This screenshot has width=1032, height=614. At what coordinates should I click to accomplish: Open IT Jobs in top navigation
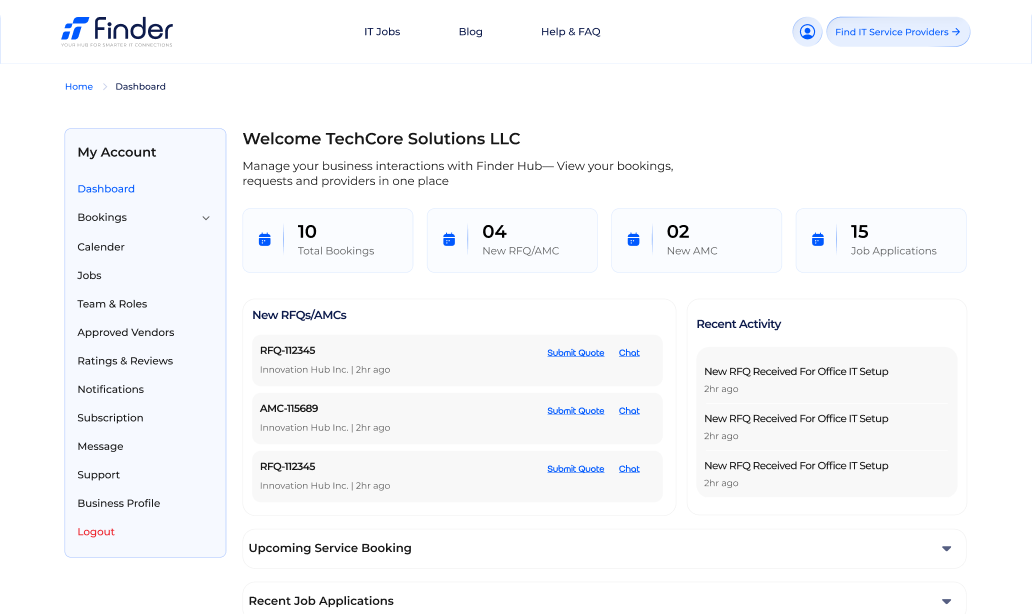point(382,32)
